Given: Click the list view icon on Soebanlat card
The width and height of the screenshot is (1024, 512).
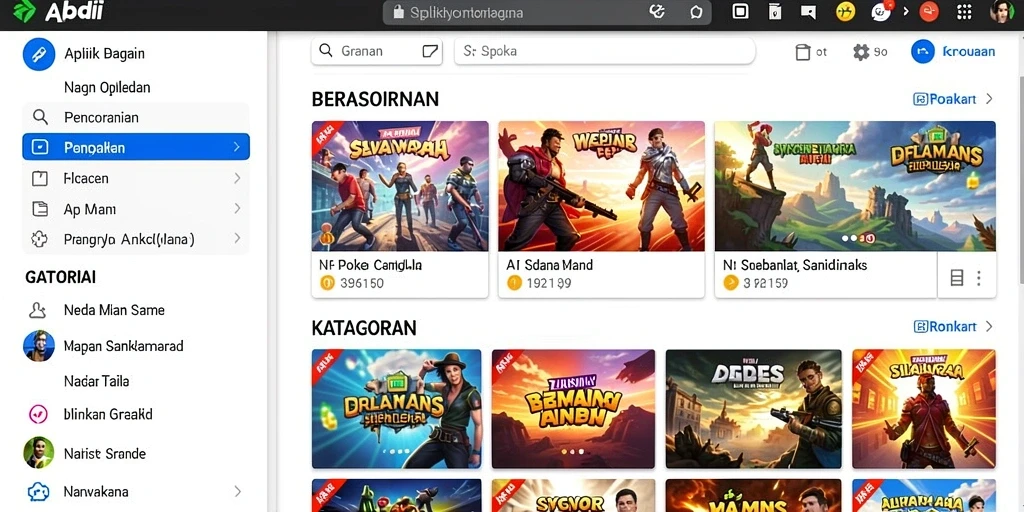Looking at the screenshot, I should pyautogui.click(x=957, y=278).
